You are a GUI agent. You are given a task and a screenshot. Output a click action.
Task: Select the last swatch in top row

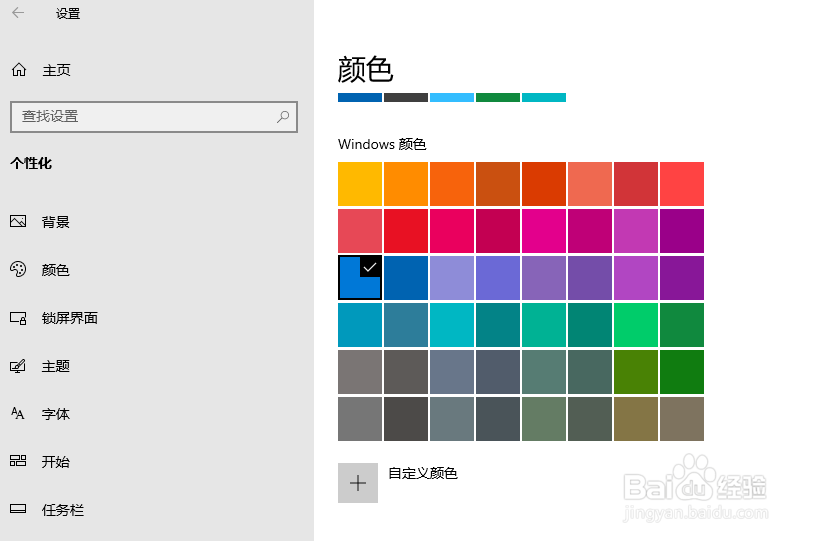tap(682, 184)
